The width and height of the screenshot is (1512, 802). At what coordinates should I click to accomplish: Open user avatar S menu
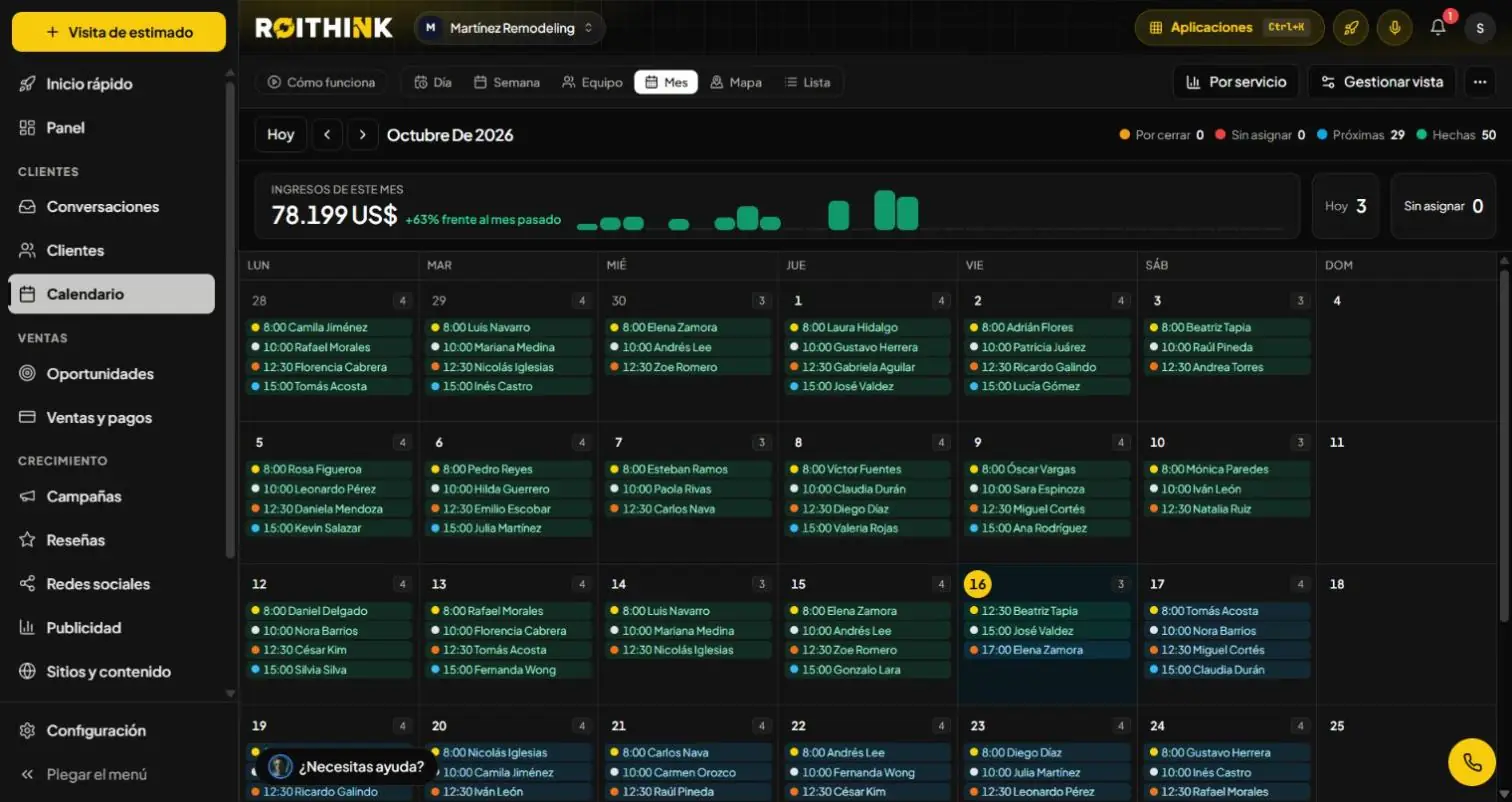pyautogui.click(x=1480, y=28)
